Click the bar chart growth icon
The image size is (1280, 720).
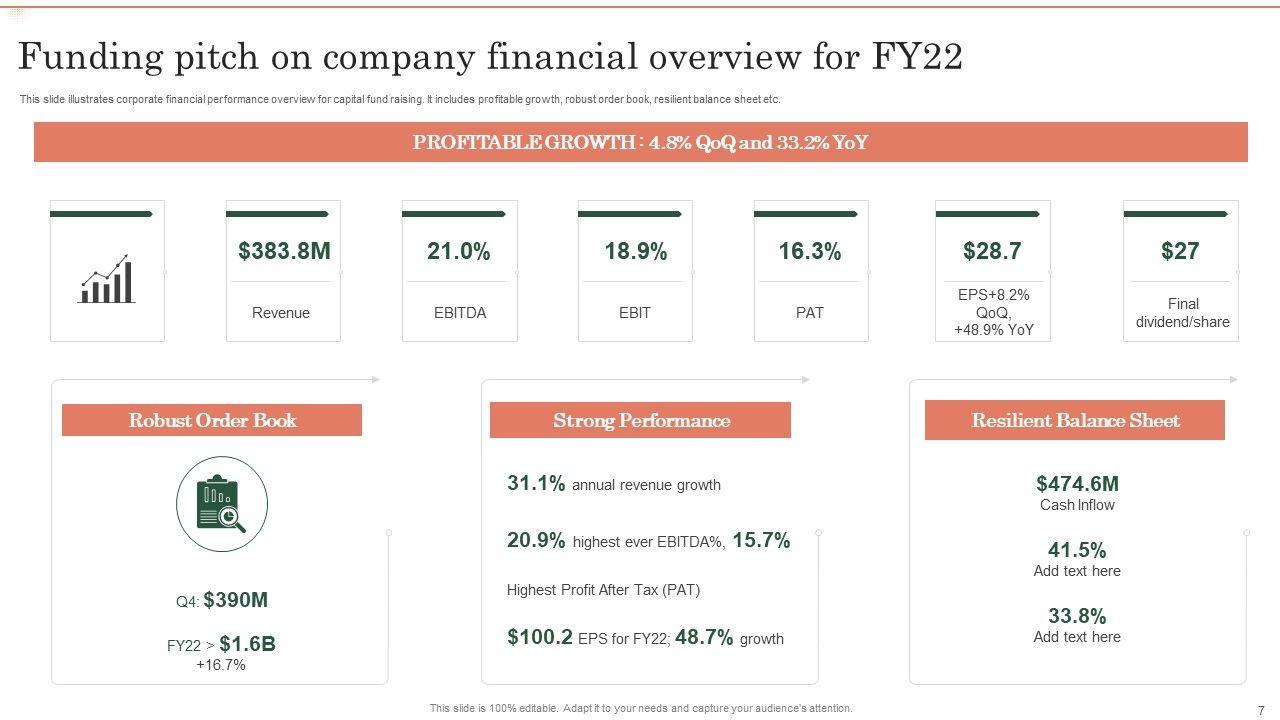click(x=107, y=278)
